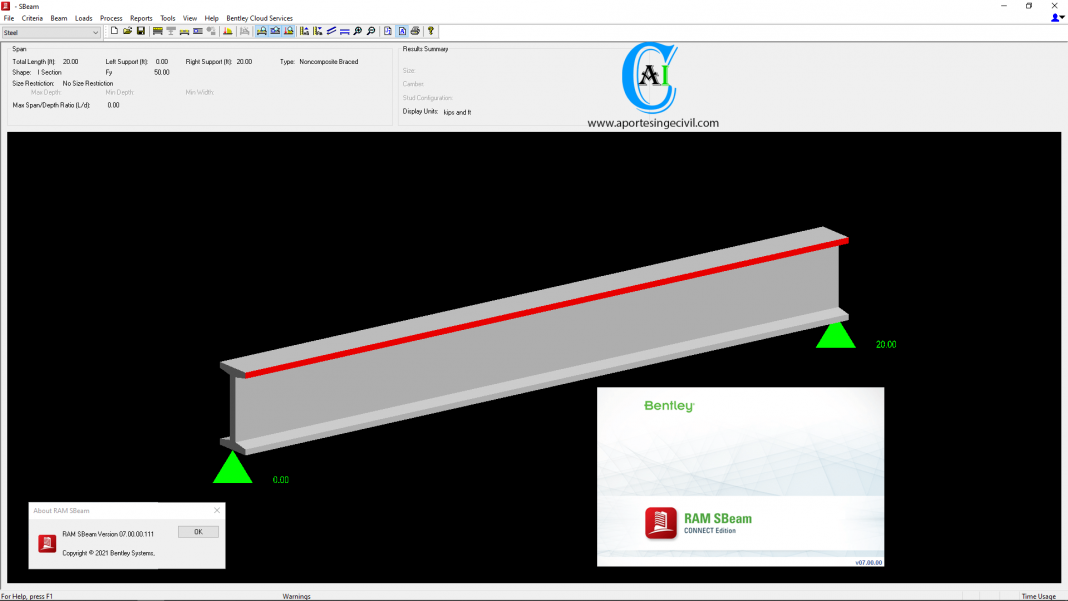Open the Loads menu
The image size is (1068, 601).
(84, 18)
